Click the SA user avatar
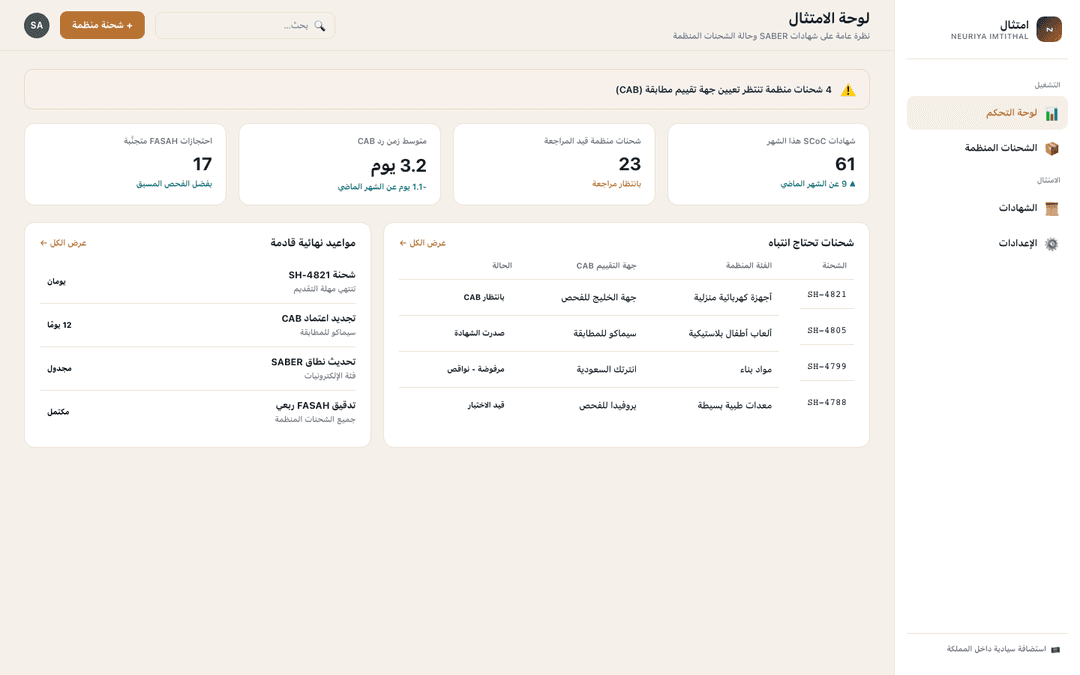The height and width of the screenshot is (675, 1080). click(x=37, y=25)
